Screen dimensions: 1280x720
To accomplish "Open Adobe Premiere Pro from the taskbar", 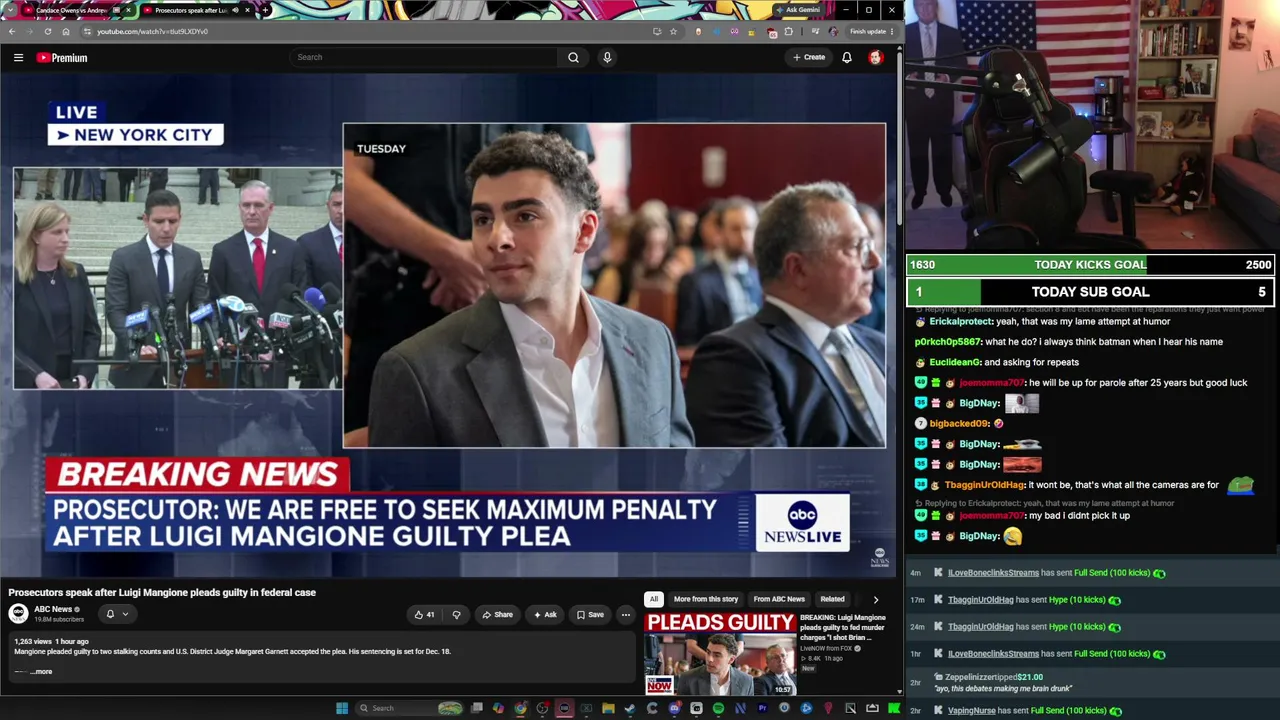I will (x=762, y=708).
